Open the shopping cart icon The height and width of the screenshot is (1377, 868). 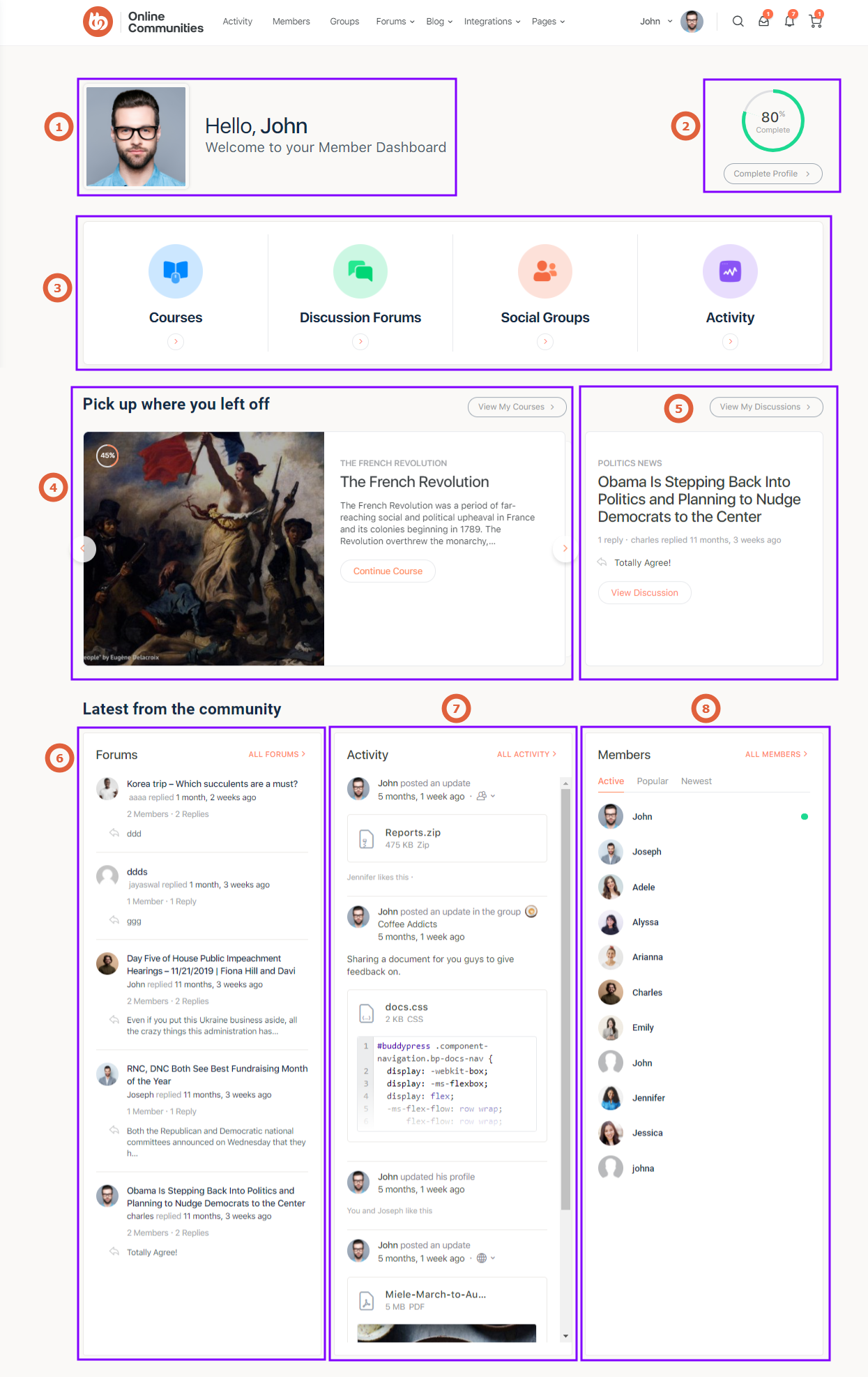tap(815, 22)
